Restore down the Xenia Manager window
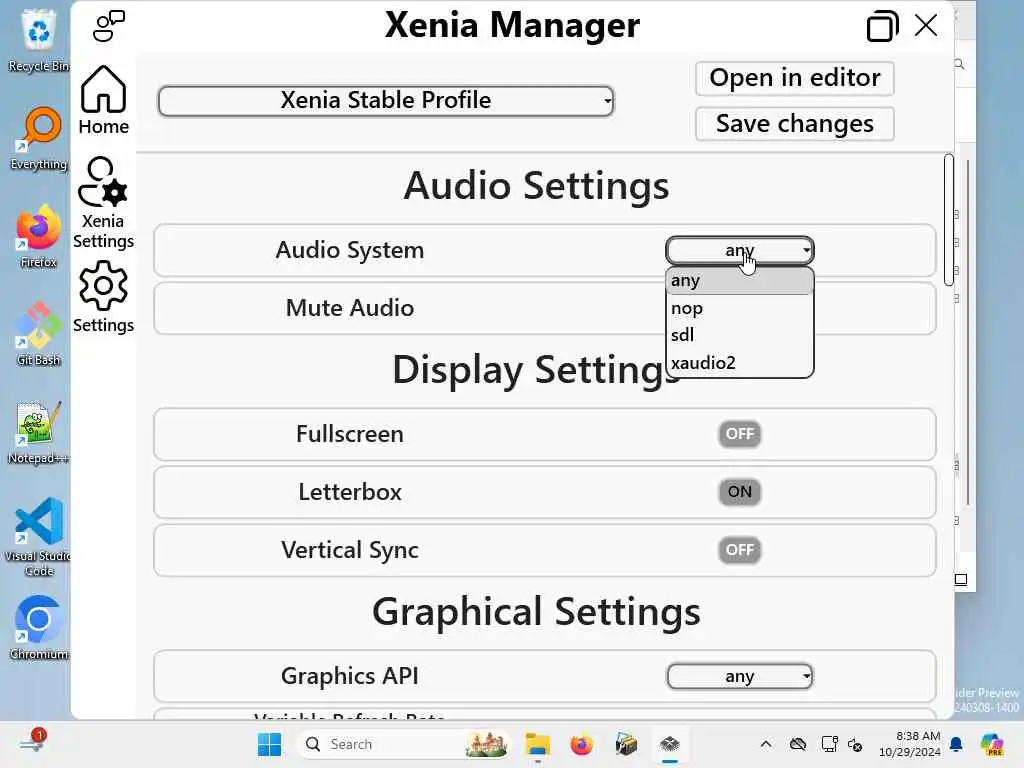Image resolution: width=1024 pixels, height=768 pixels. tap(882, 26)
